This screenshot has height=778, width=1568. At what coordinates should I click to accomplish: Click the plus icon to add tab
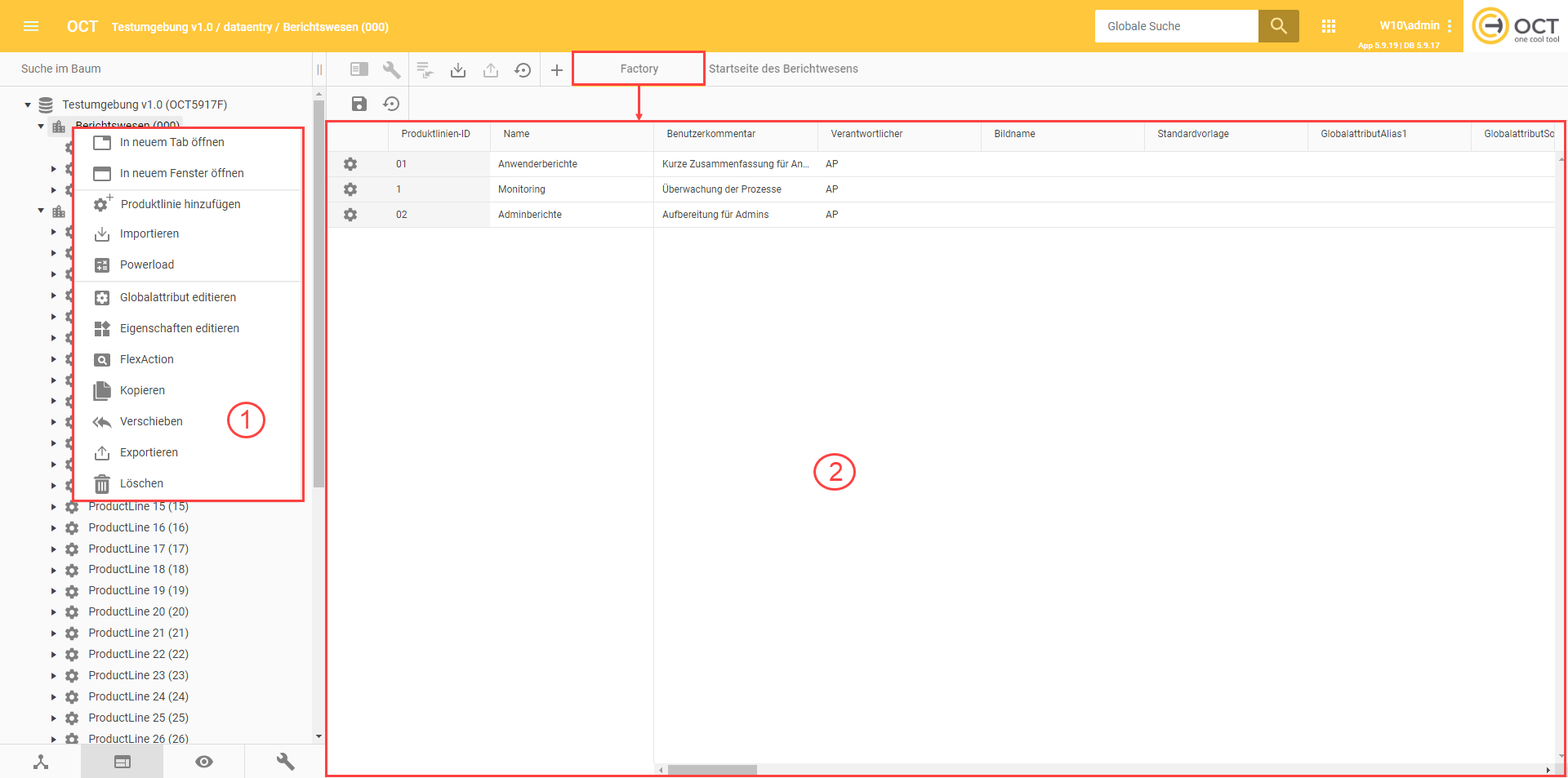coord(557,70)
